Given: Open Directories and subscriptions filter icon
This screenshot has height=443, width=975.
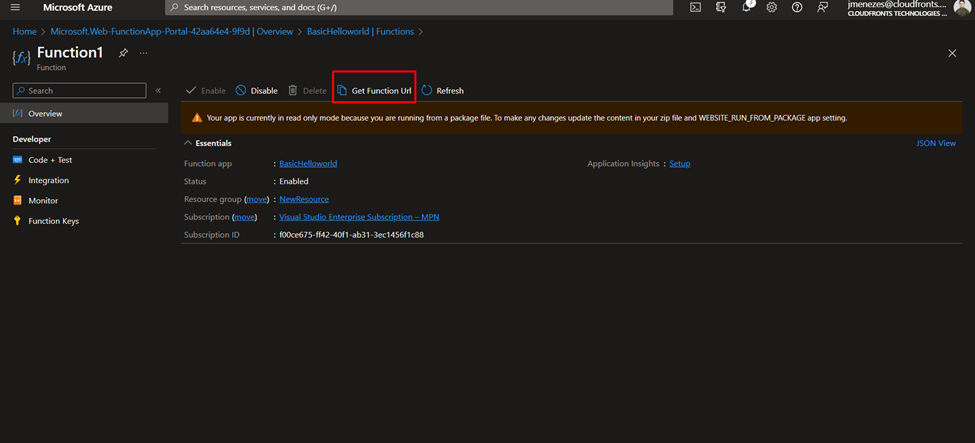Looking at the screenshot, I should point(721,7).
